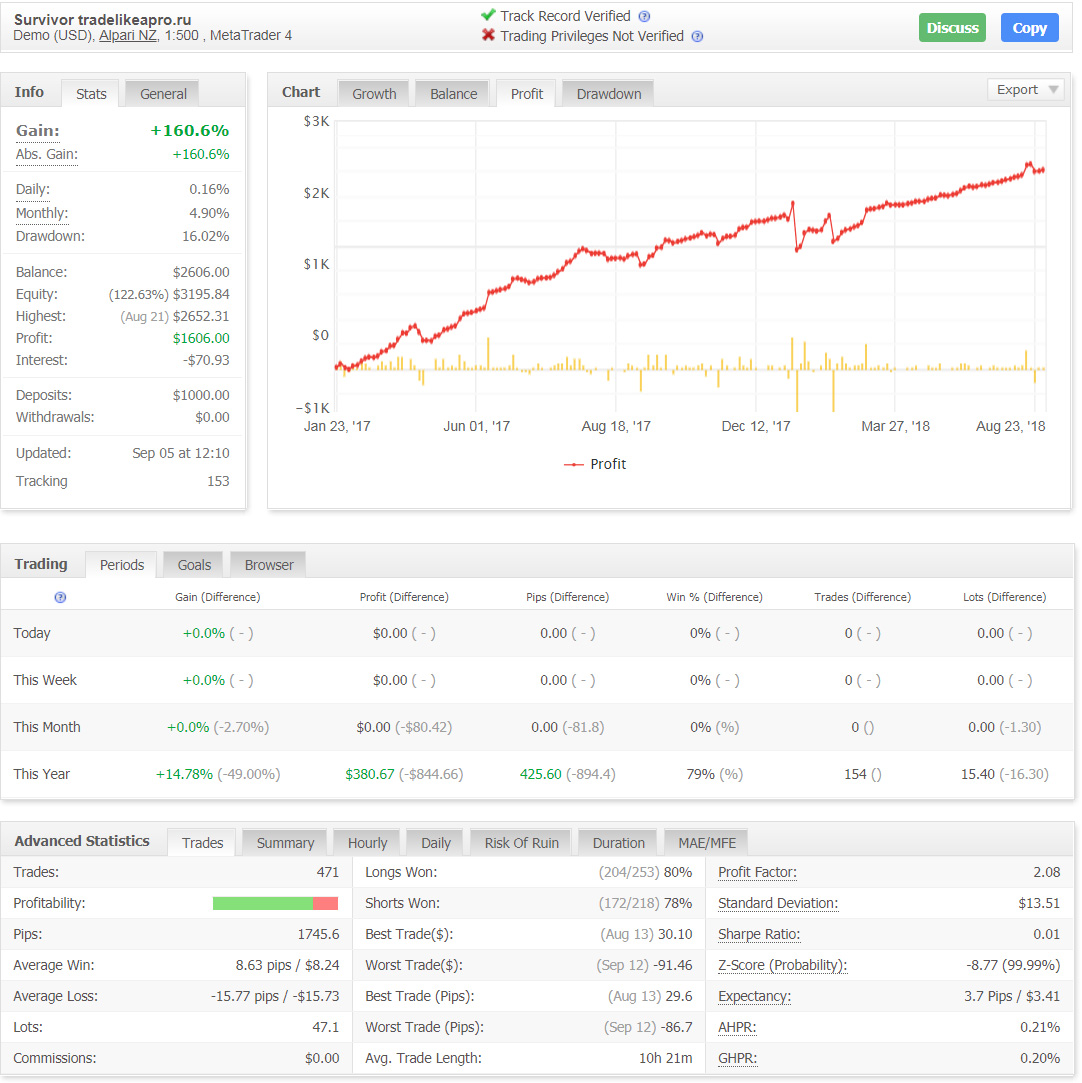1082x1083 pixels.
Task: Click the Lots (Difference) column header
Action: click(1005, 597)
